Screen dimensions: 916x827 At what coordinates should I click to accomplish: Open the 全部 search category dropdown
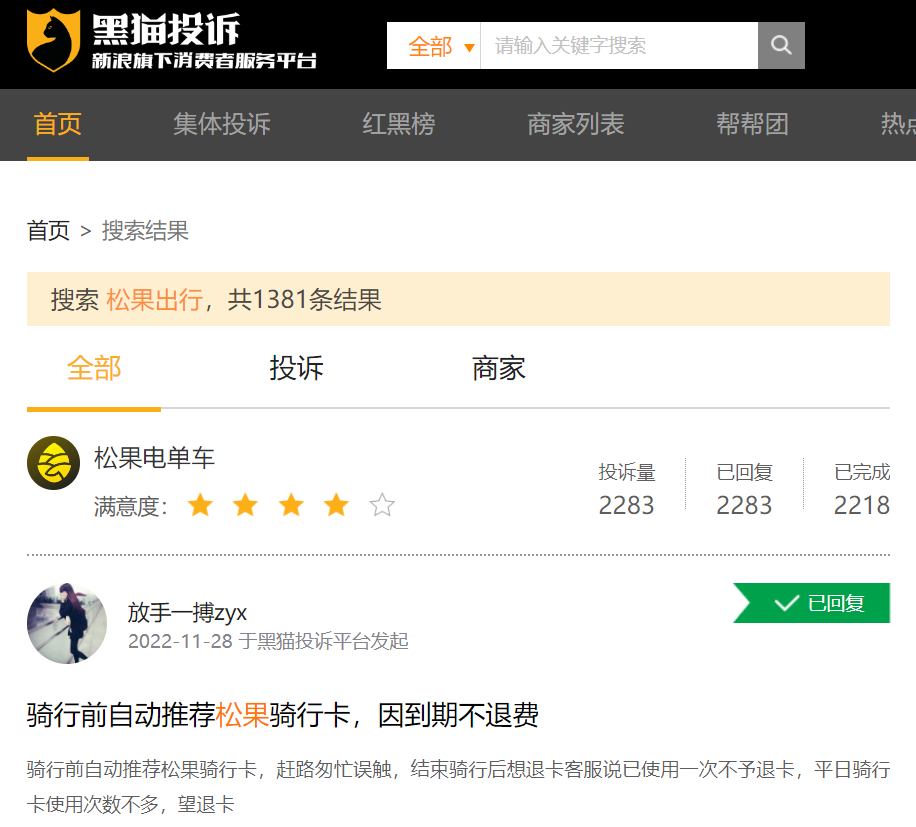point(430,44)
